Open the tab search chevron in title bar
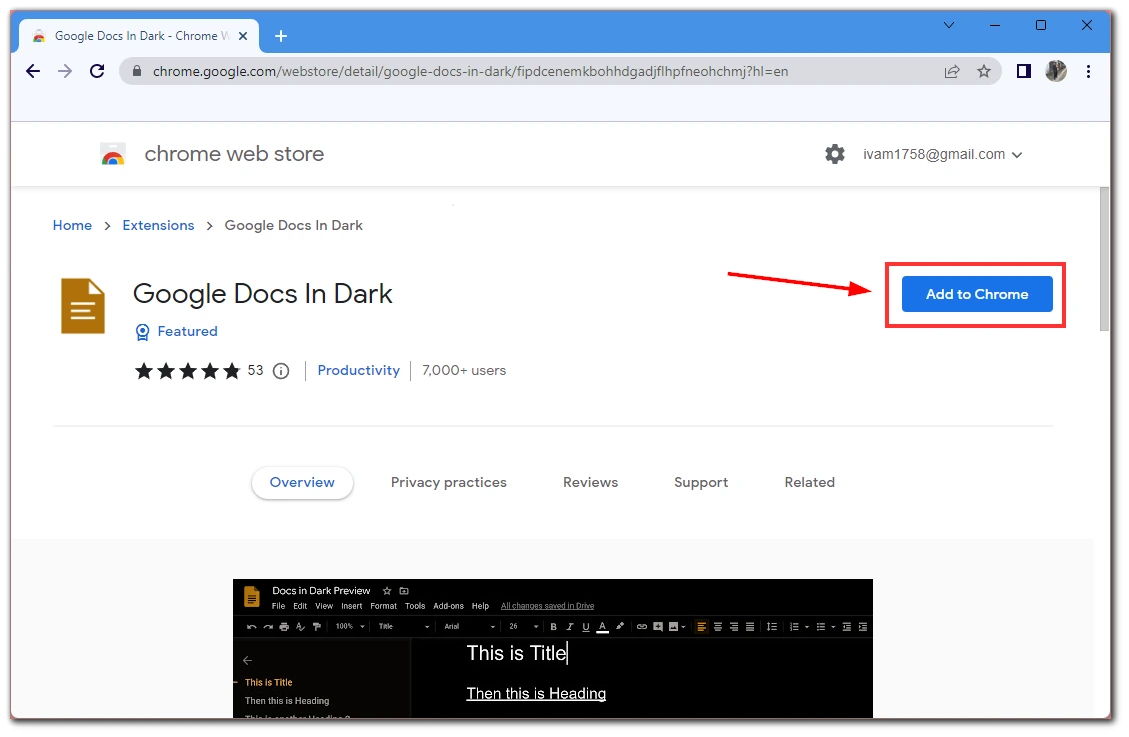 tap(949, 25)
